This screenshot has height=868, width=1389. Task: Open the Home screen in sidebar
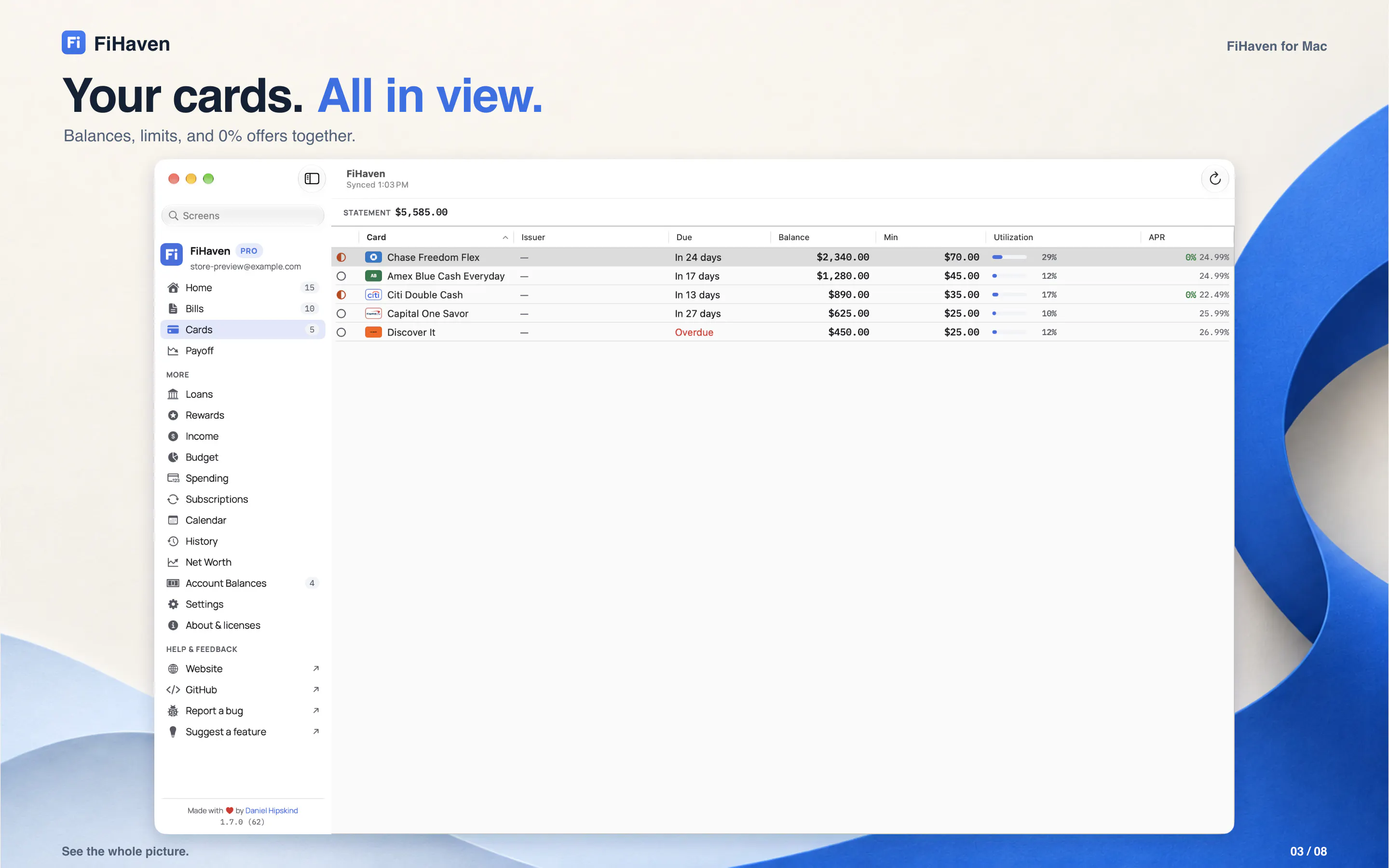(243, 287)
